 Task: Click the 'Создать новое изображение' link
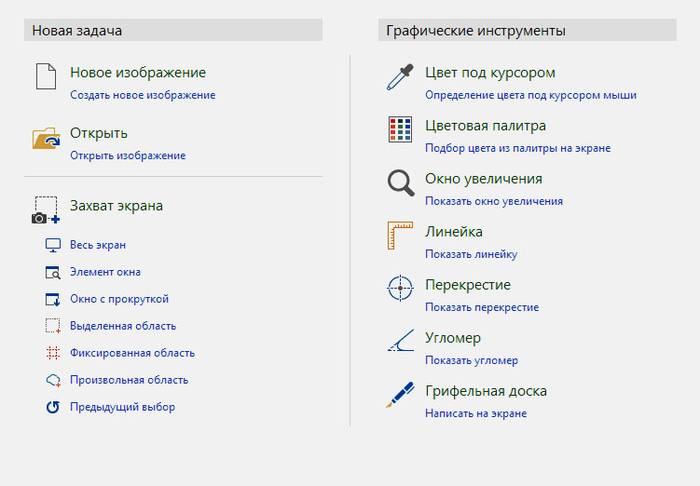click(x=142, y=95)
